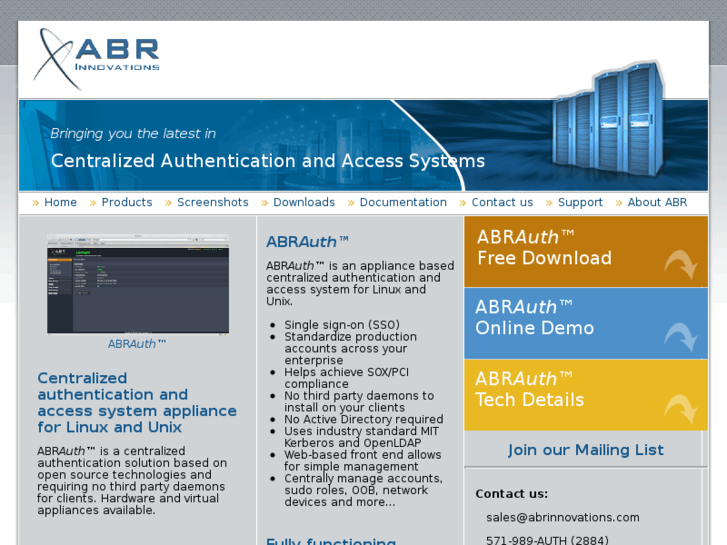Click the phone number 571-989-AUTH (2884)

tap(547, 540)
